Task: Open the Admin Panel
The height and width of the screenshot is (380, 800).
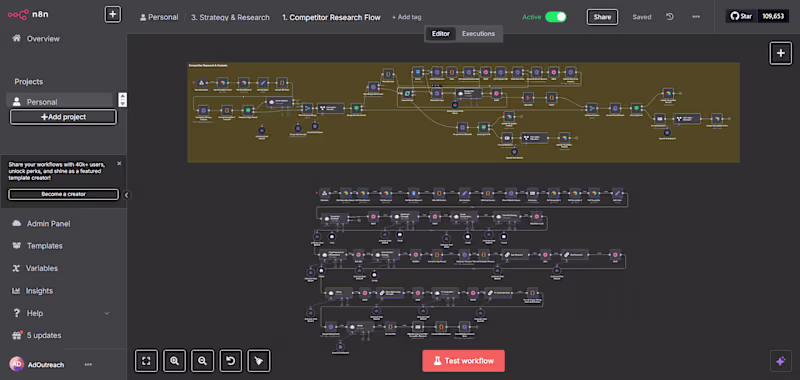Action: coord(48,223)
